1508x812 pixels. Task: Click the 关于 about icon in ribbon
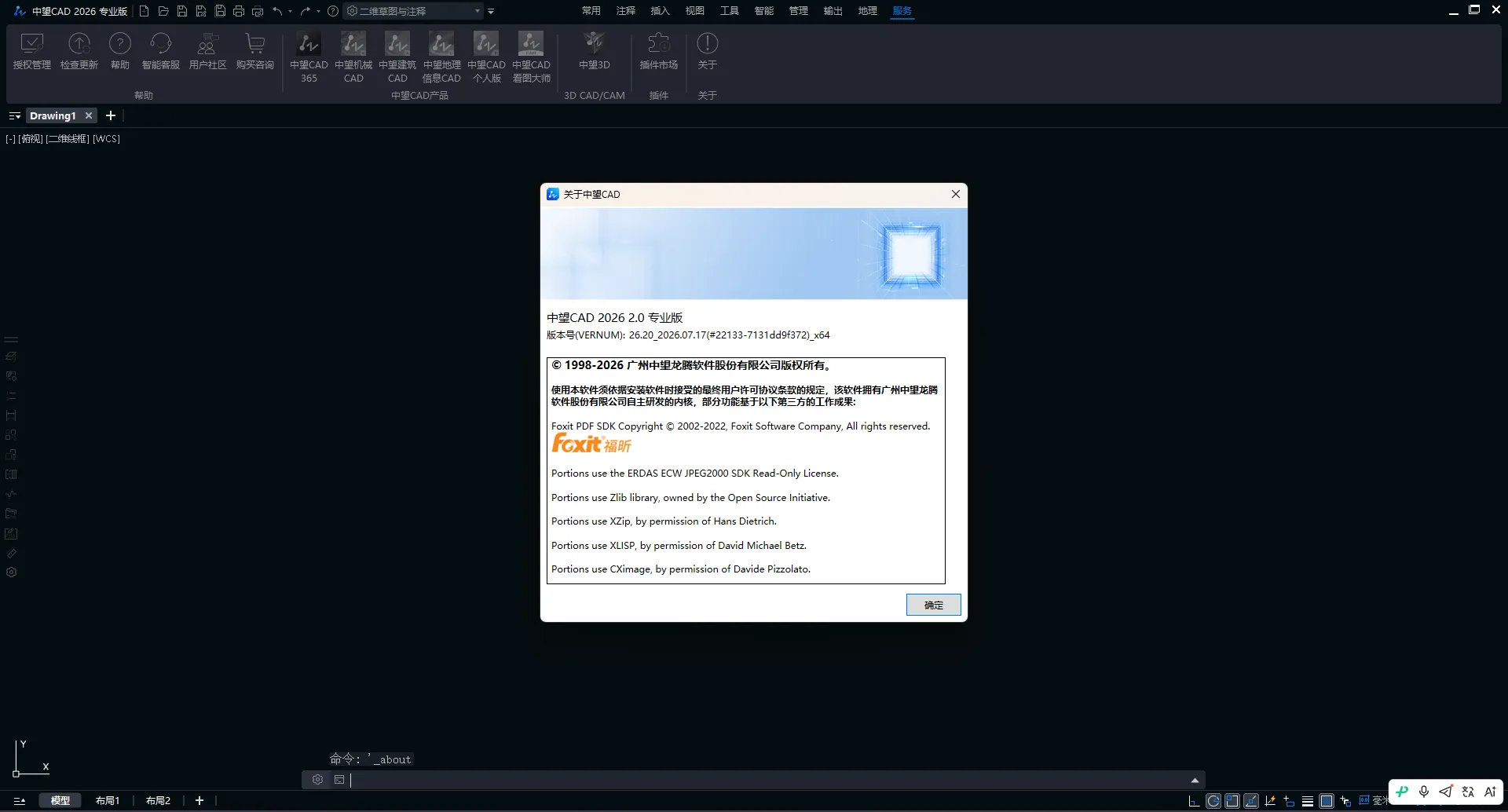(708, 52)
